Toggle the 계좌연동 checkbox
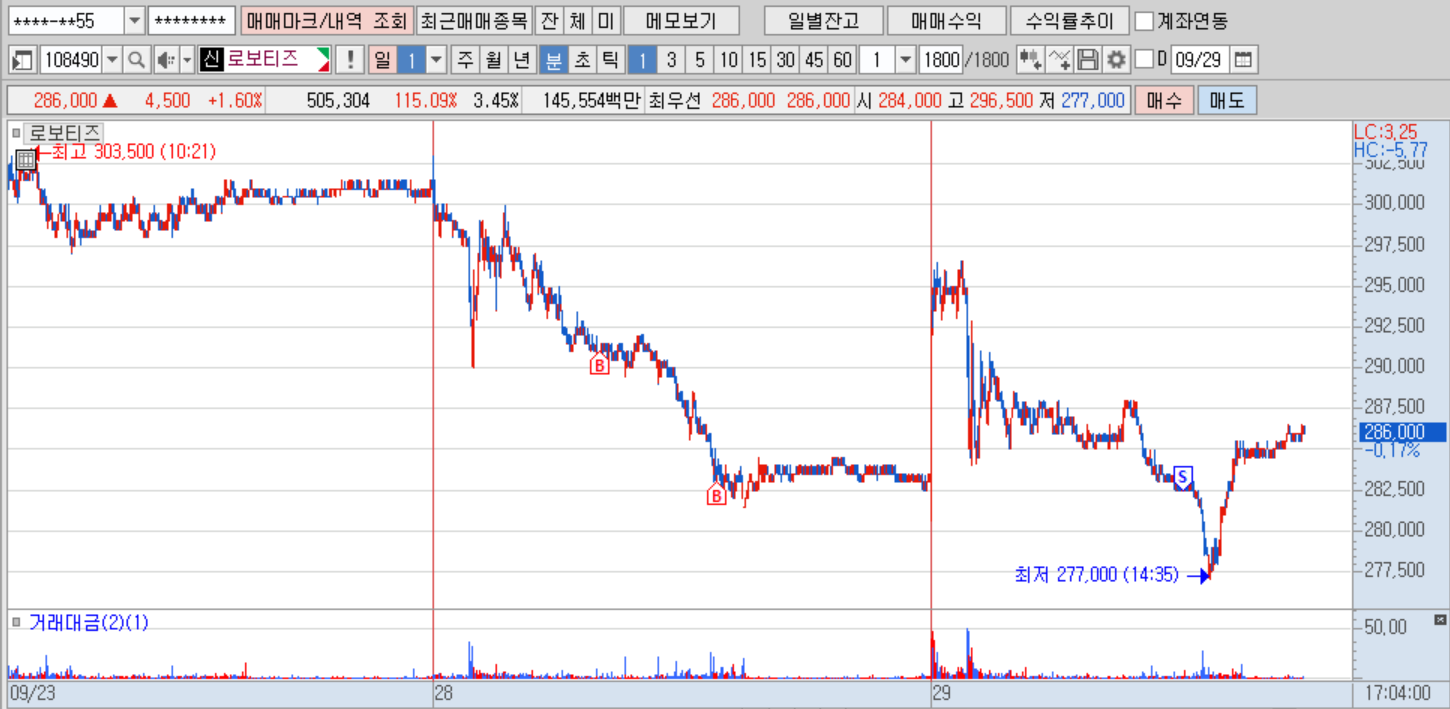 coord(1146,20)
